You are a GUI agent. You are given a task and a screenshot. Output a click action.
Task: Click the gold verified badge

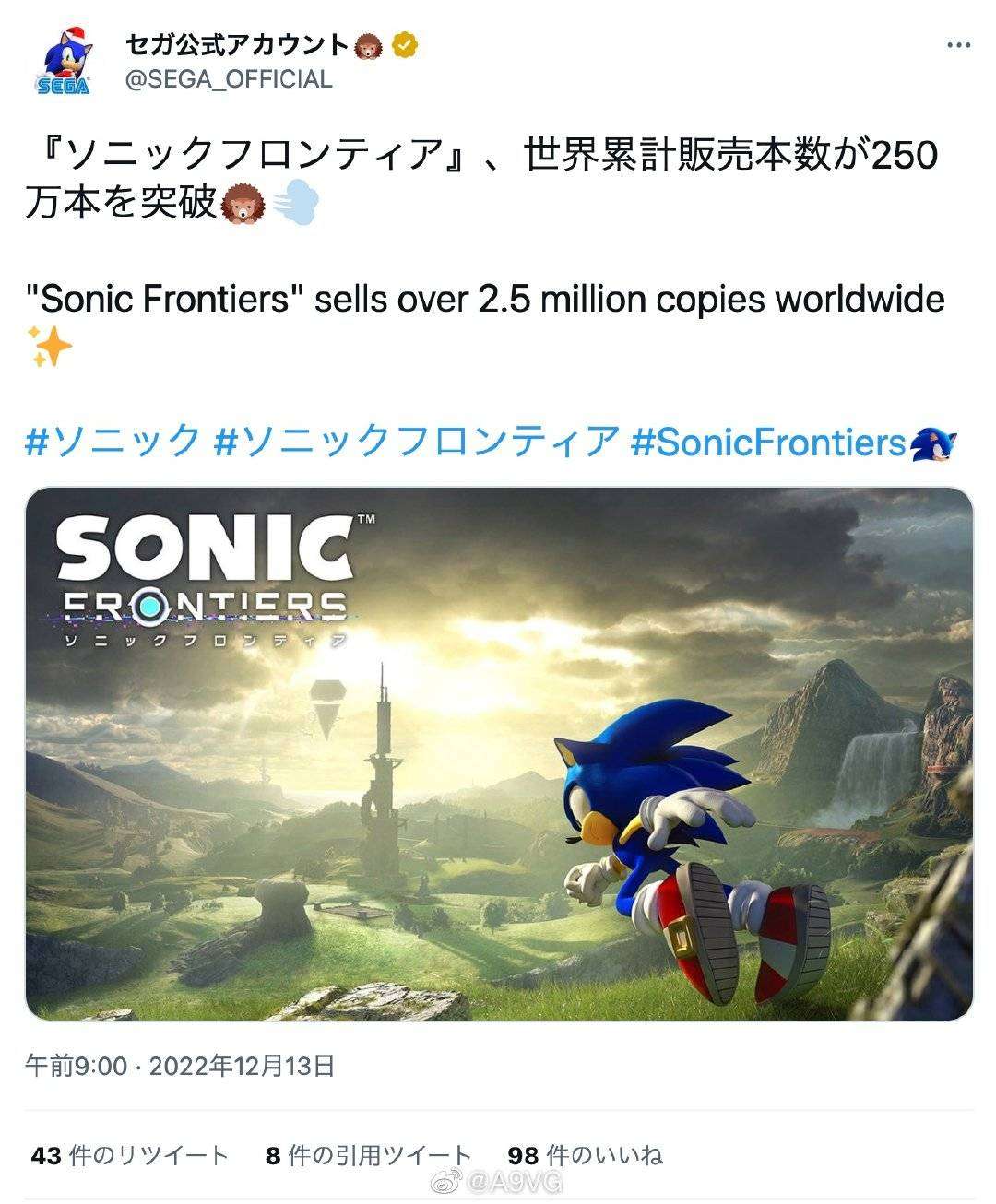pyautogui.click(x=402, y=44)
